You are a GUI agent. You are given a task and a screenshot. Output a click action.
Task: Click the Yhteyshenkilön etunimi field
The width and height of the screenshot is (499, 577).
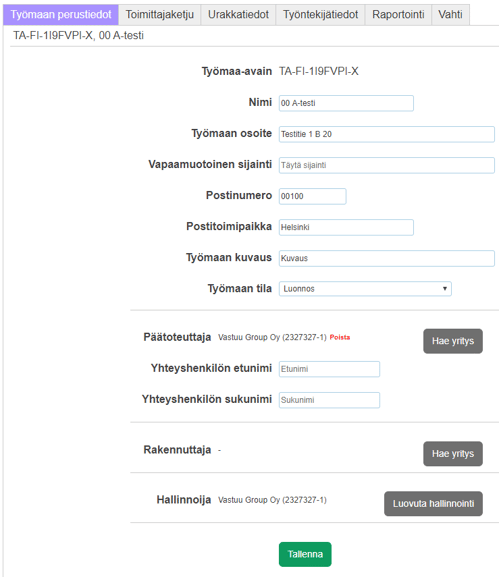[x=329, y=369]
